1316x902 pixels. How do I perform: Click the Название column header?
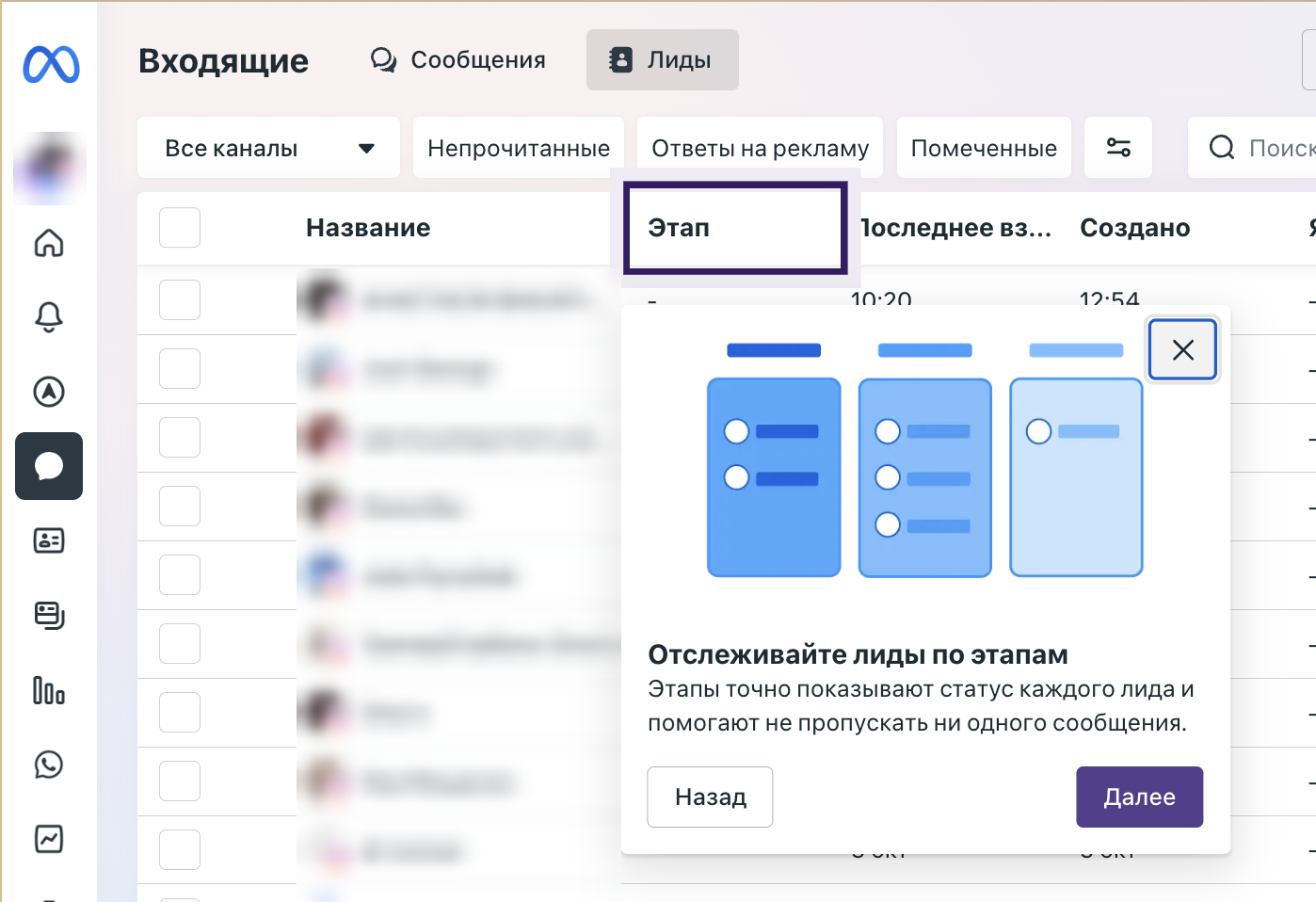pos(368,228)
